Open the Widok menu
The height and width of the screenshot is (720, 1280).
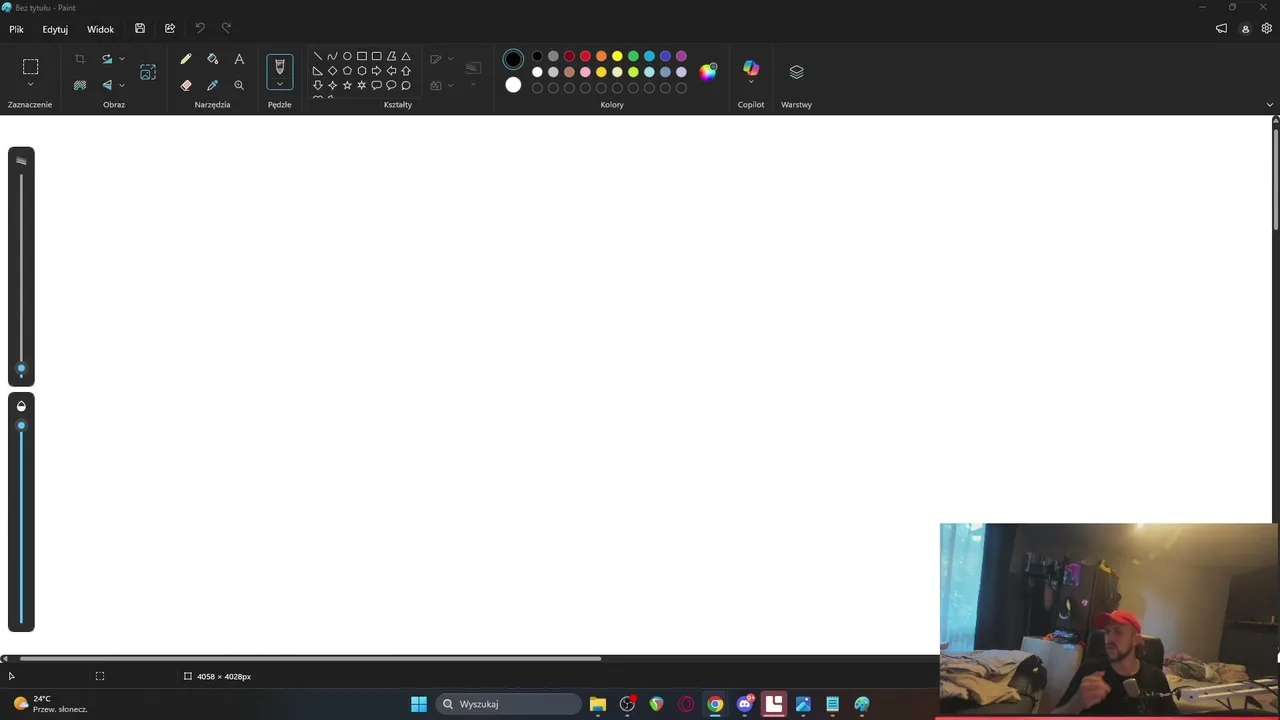(x=100, y=29)
